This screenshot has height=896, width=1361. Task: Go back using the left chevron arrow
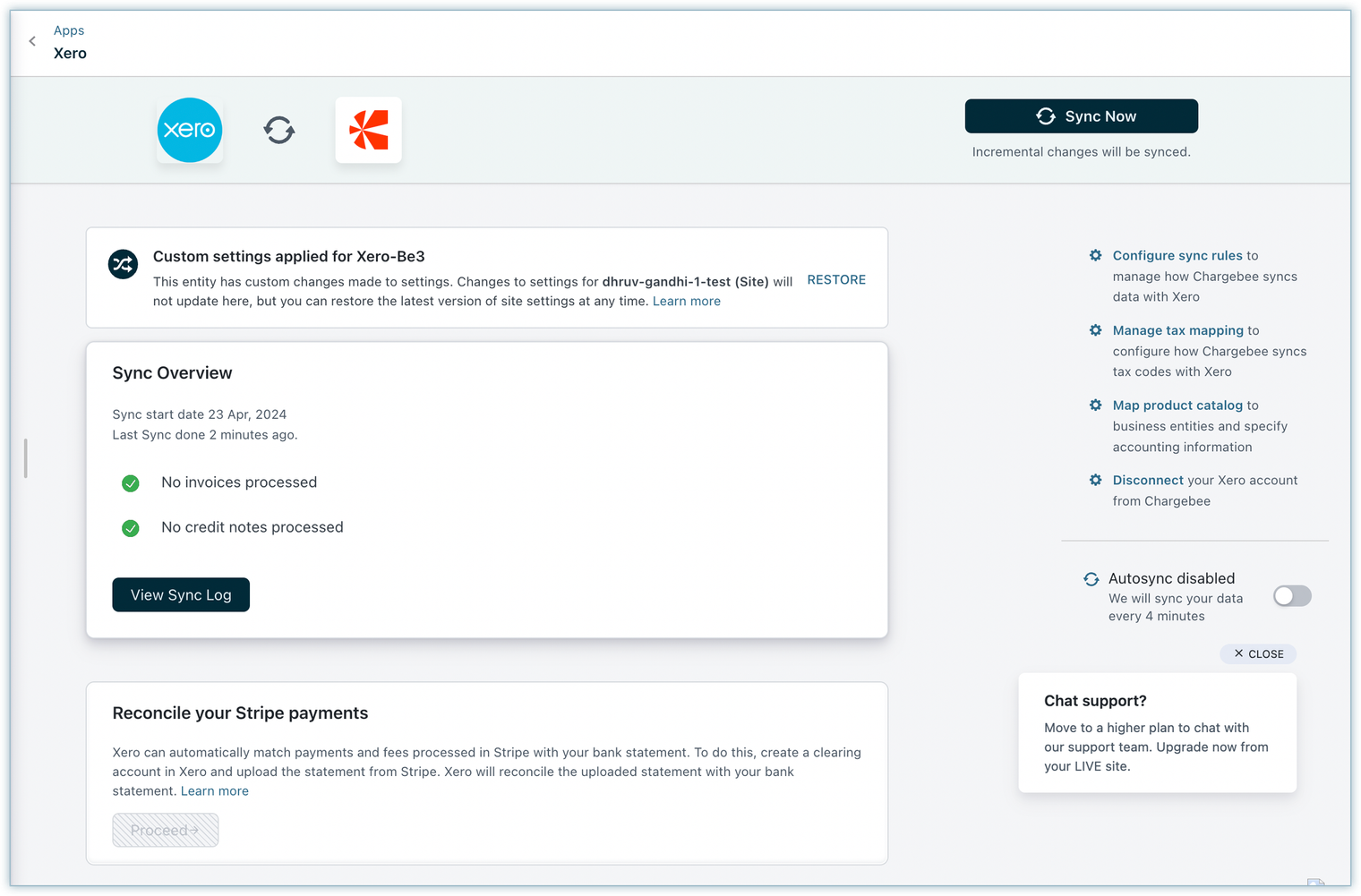point(32,41)
